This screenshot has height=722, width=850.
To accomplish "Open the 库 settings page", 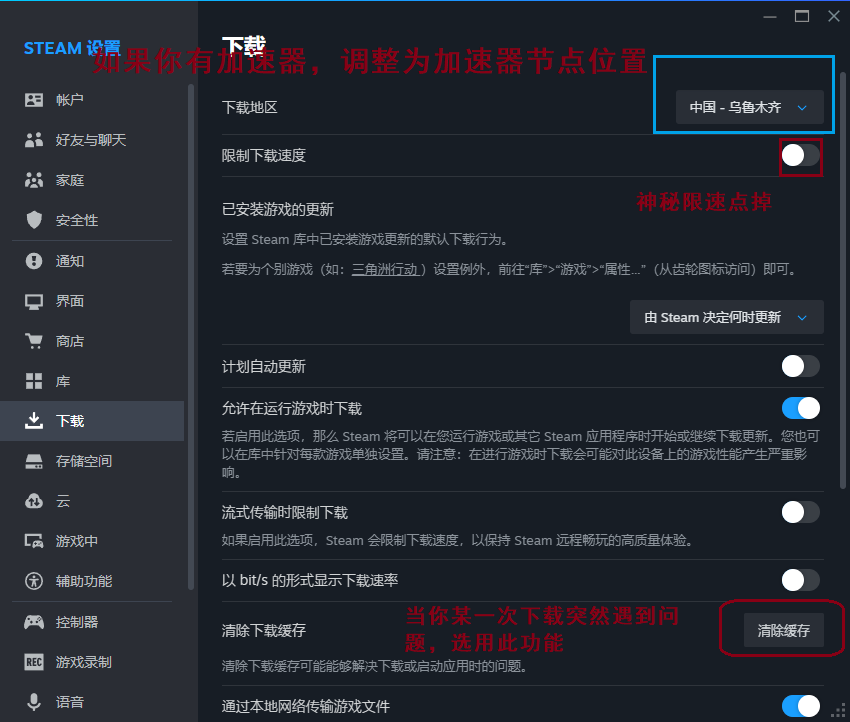I will point(92,381).
